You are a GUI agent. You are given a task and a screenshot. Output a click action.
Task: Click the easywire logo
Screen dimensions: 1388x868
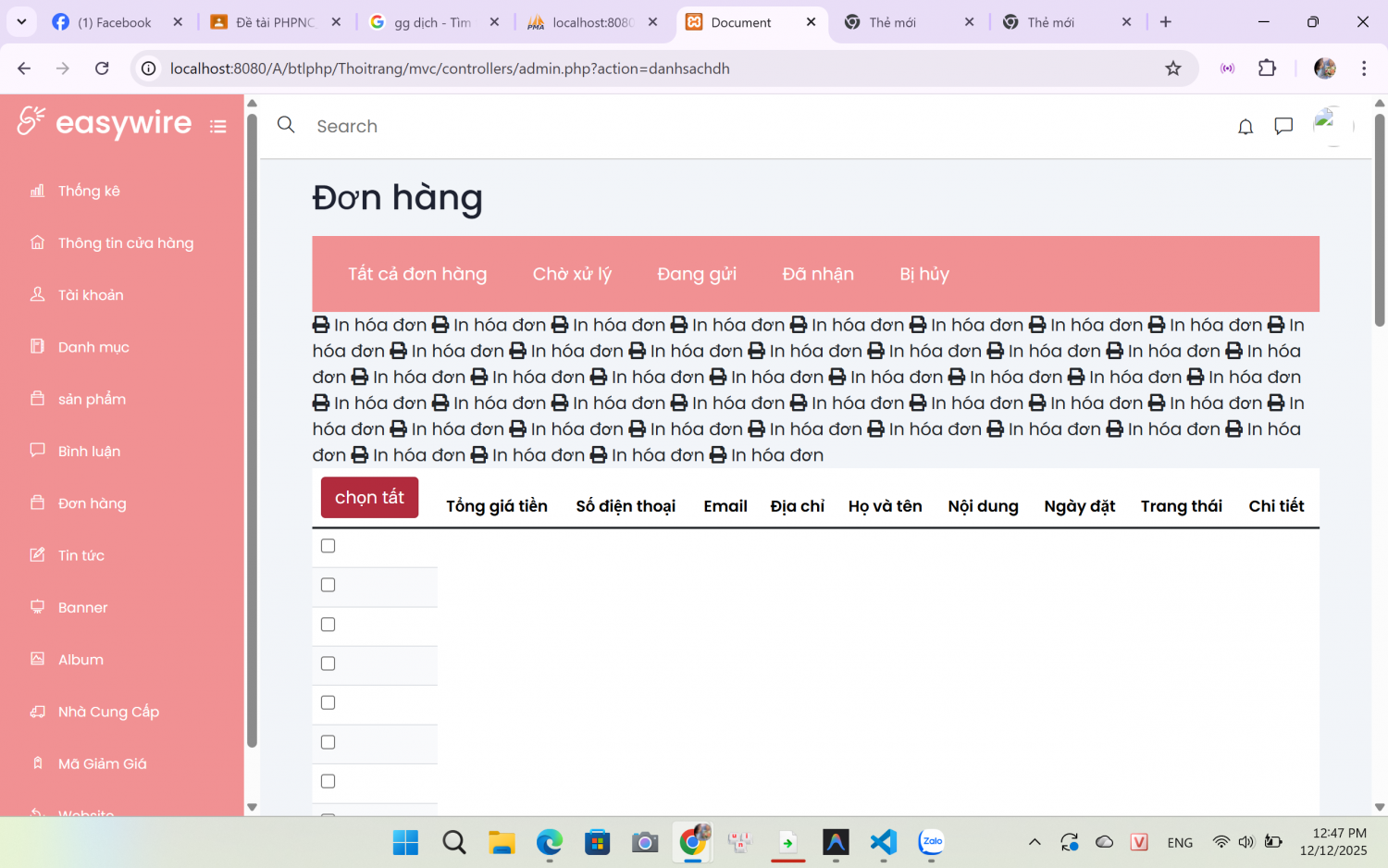105,122
